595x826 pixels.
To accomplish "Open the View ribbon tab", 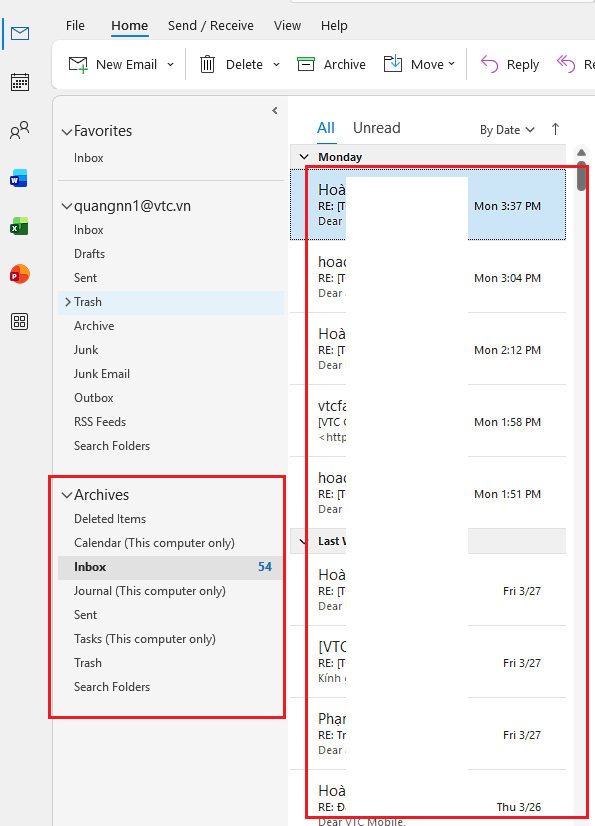I will coord(287,25).
